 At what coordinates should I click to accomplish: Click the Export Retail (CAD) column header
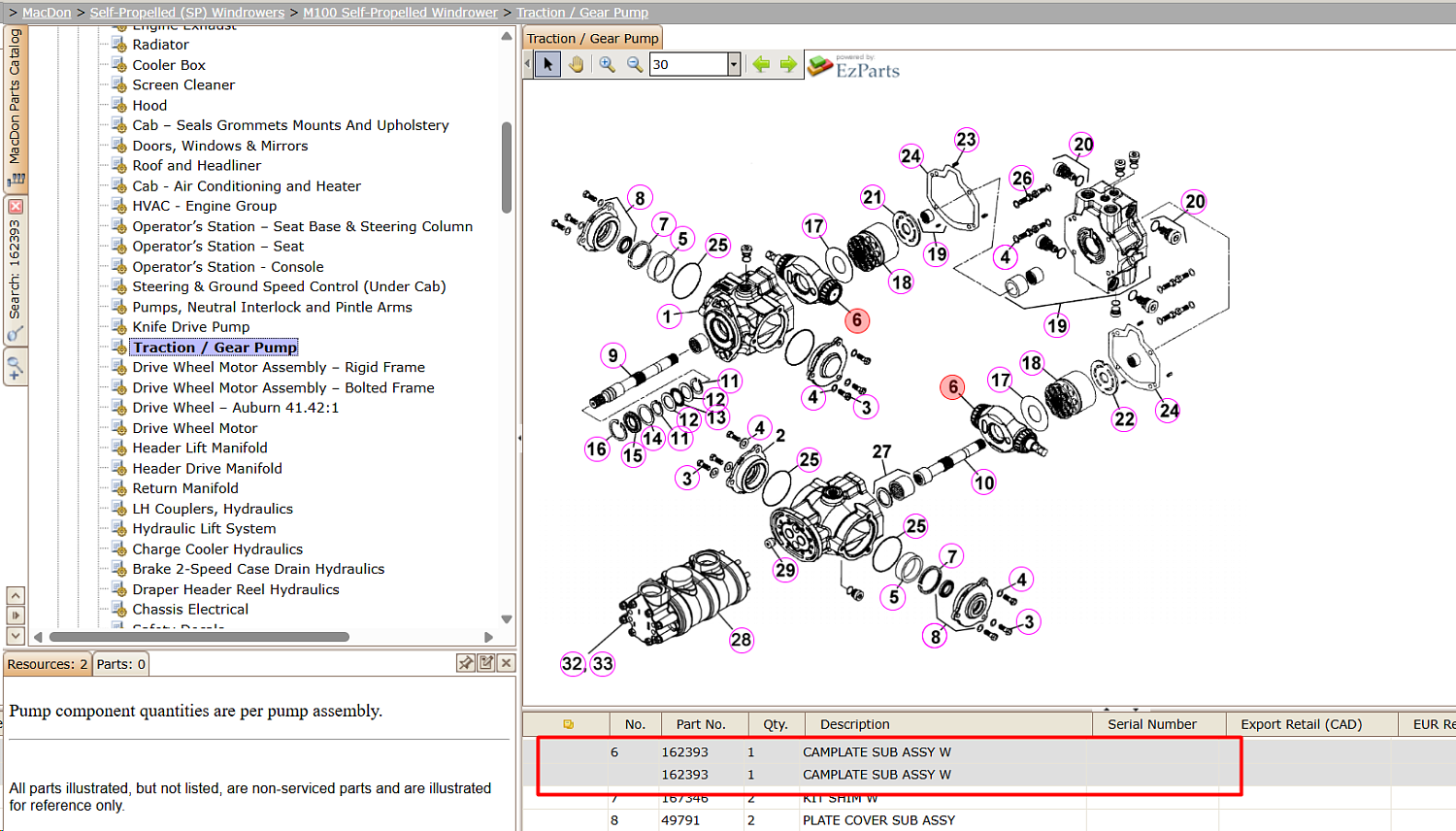[x=1311, y=724]
